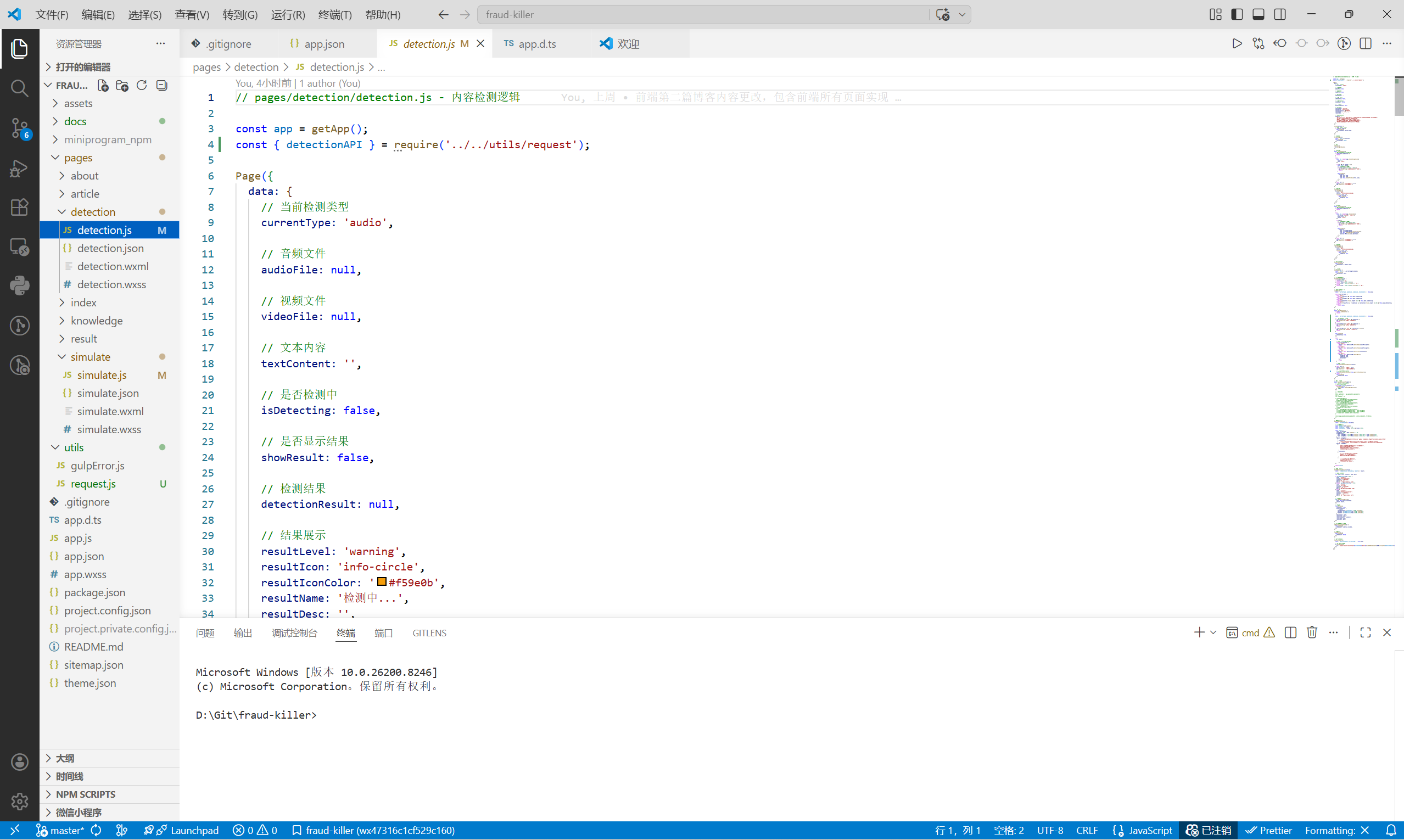1404x840 pixels.
Task: Close the bottom panel
Action: pos(1387,632)
